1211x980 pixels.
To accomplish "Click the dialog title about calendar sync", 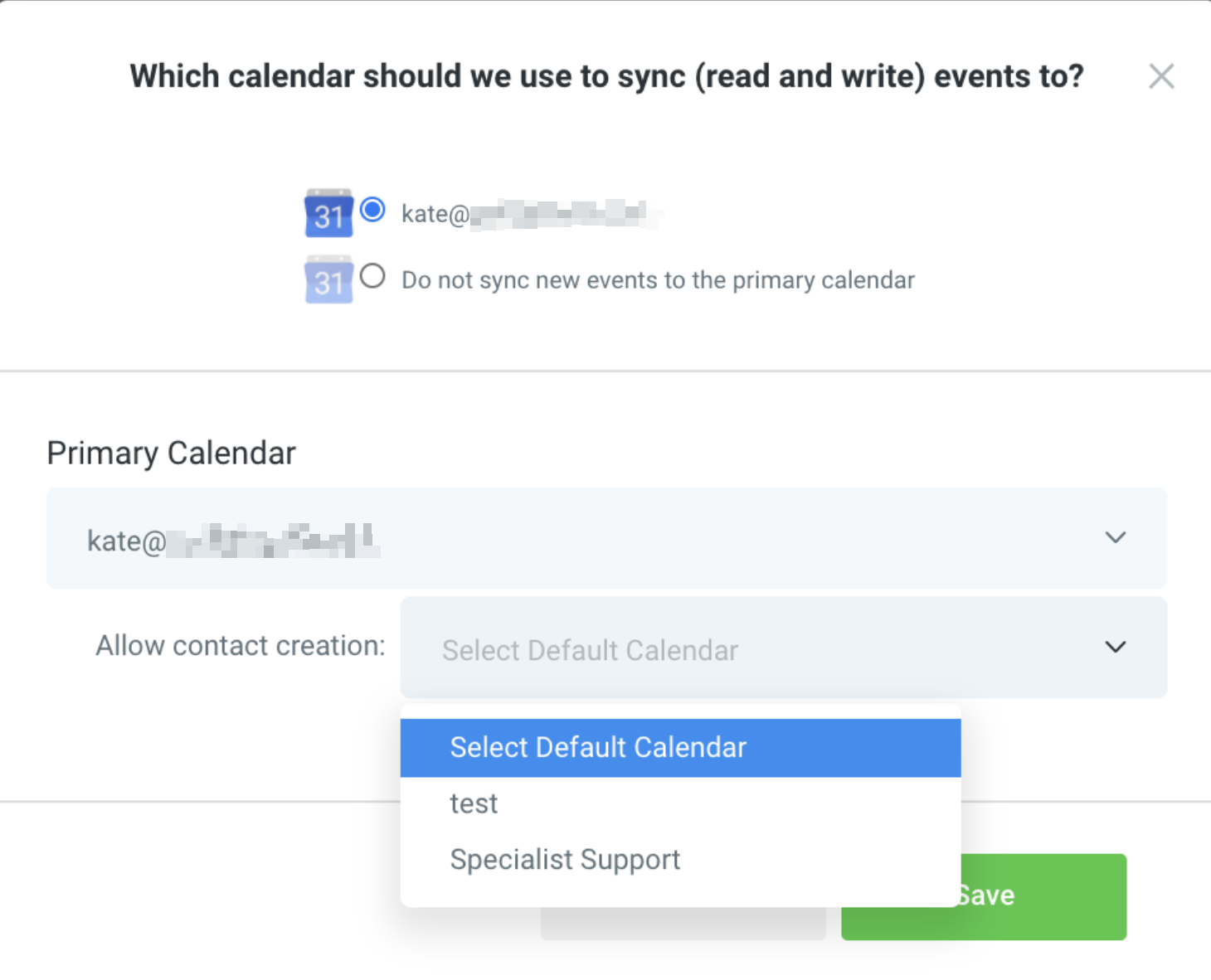I will tap(606, 76).
